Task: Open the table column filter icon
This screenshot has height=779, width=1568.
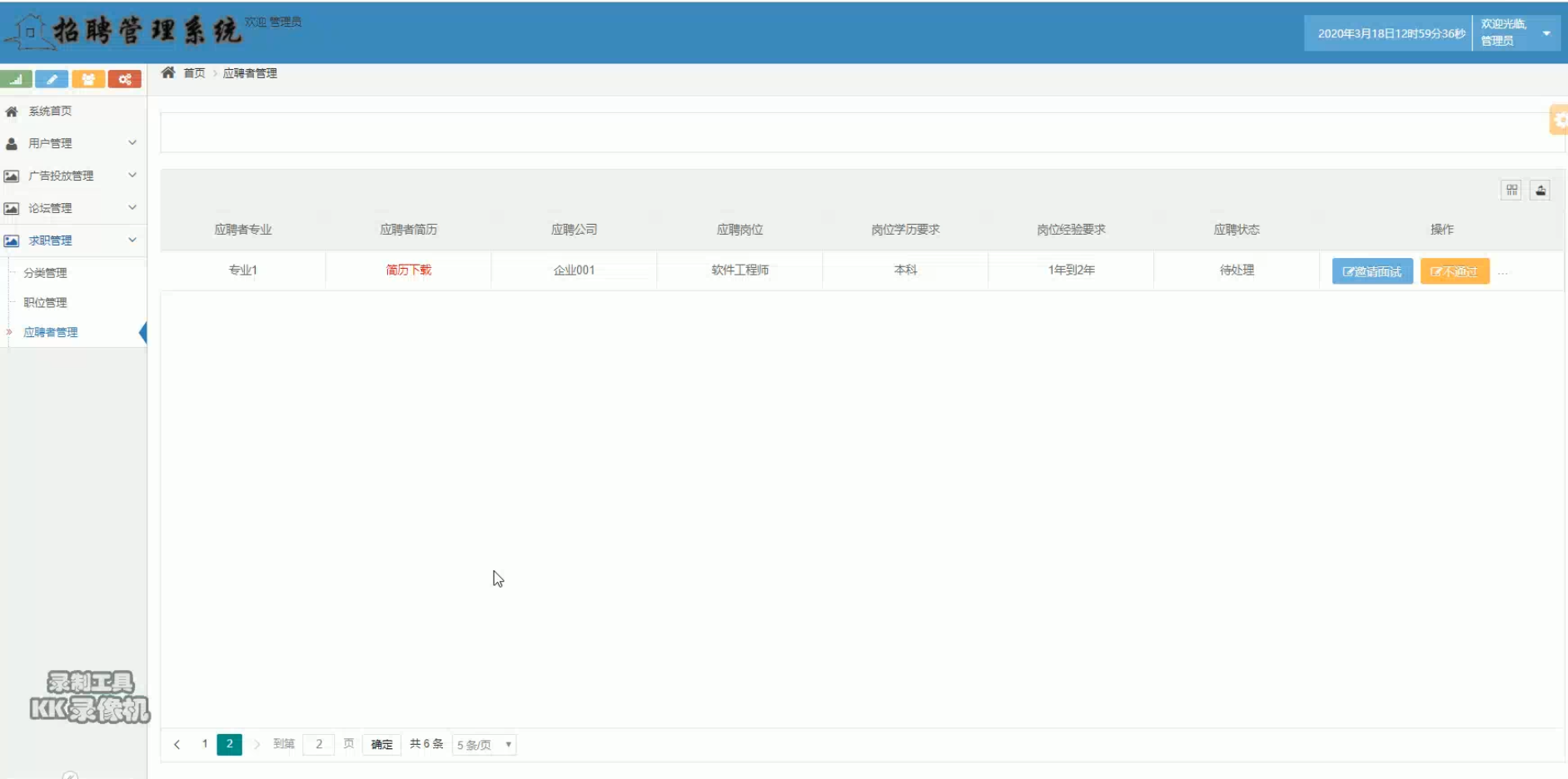Action: [1512, 190]
